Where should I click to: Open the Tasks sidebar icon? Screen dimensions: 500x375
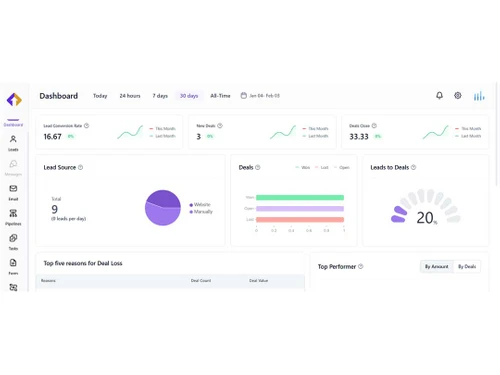pos(13,238)
